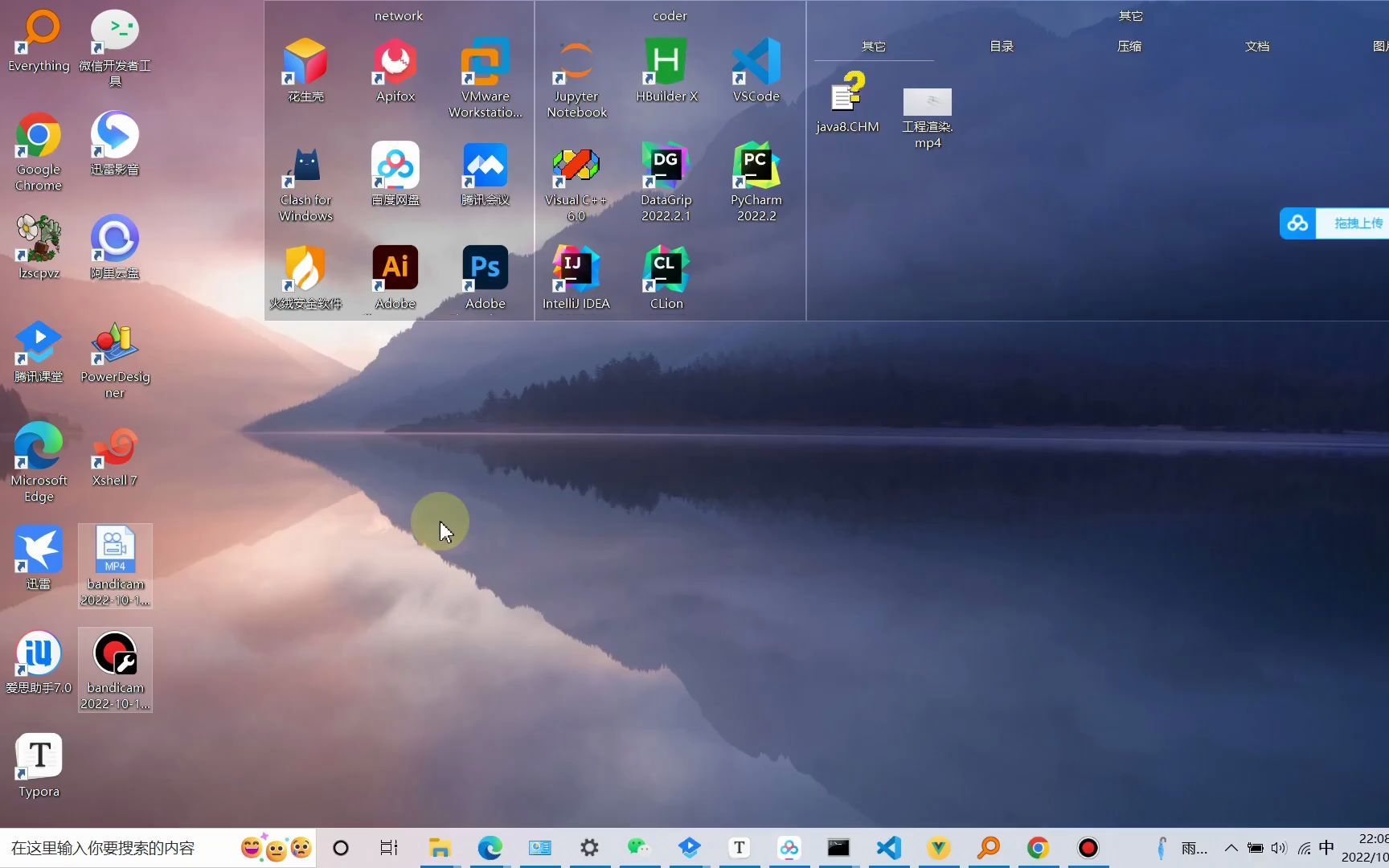Select the Adobe Illustrator (Ai) shortcut

pos(395,278)
